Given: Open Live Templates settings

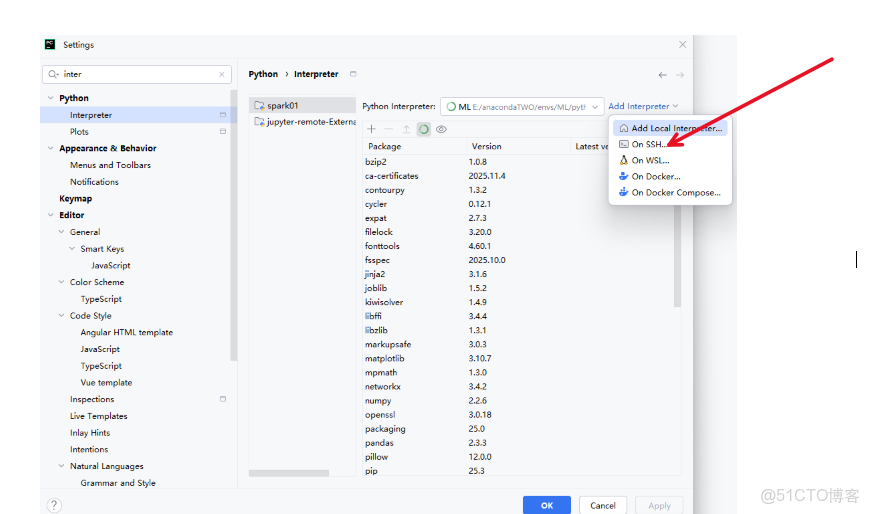Looking at the screenshot, I should pos(98,416).
